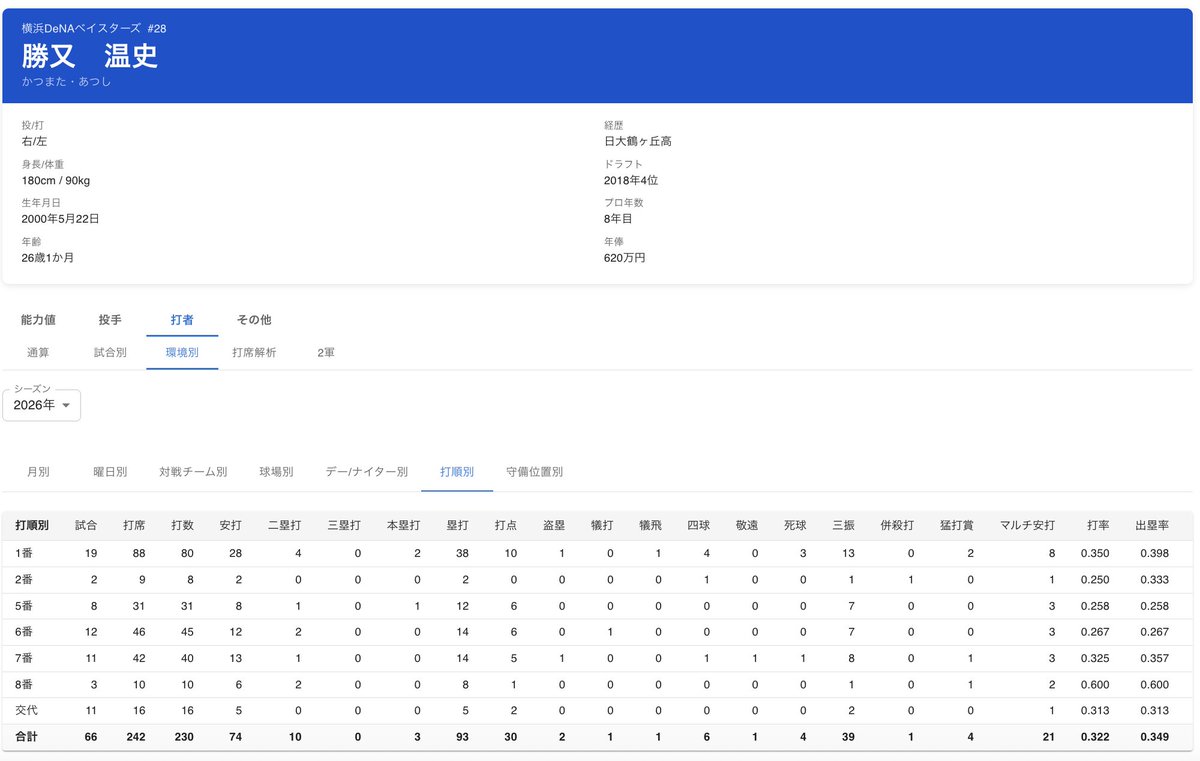
Task: Open the デー/ナイター別 tab
Action: pyautogui.click(x=367, y=472)
